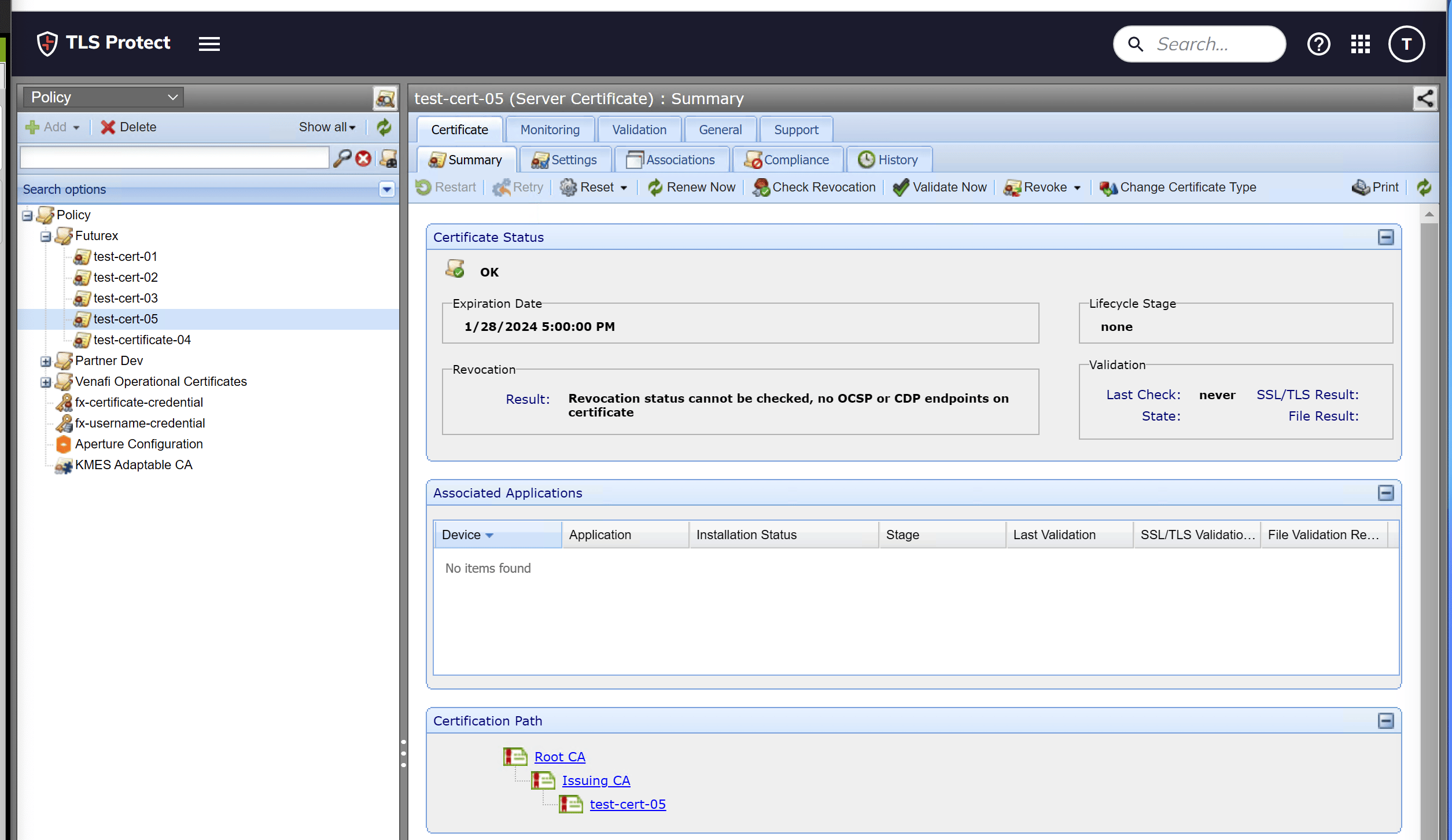Open the test-cert-05 certification path link
The image size is (1452, 840).
point(628,804)
